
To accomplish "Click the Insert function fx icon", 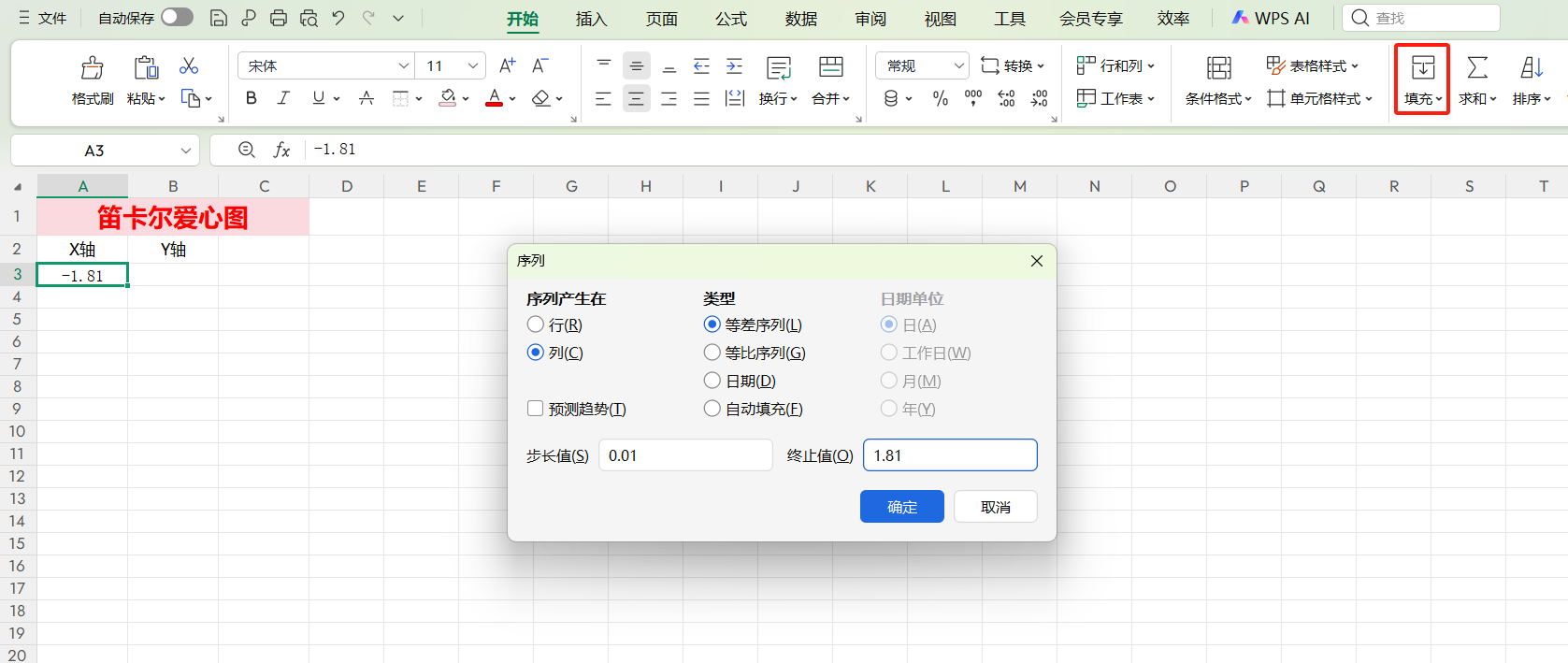I will pyautogui.click(x=281, y=150).
